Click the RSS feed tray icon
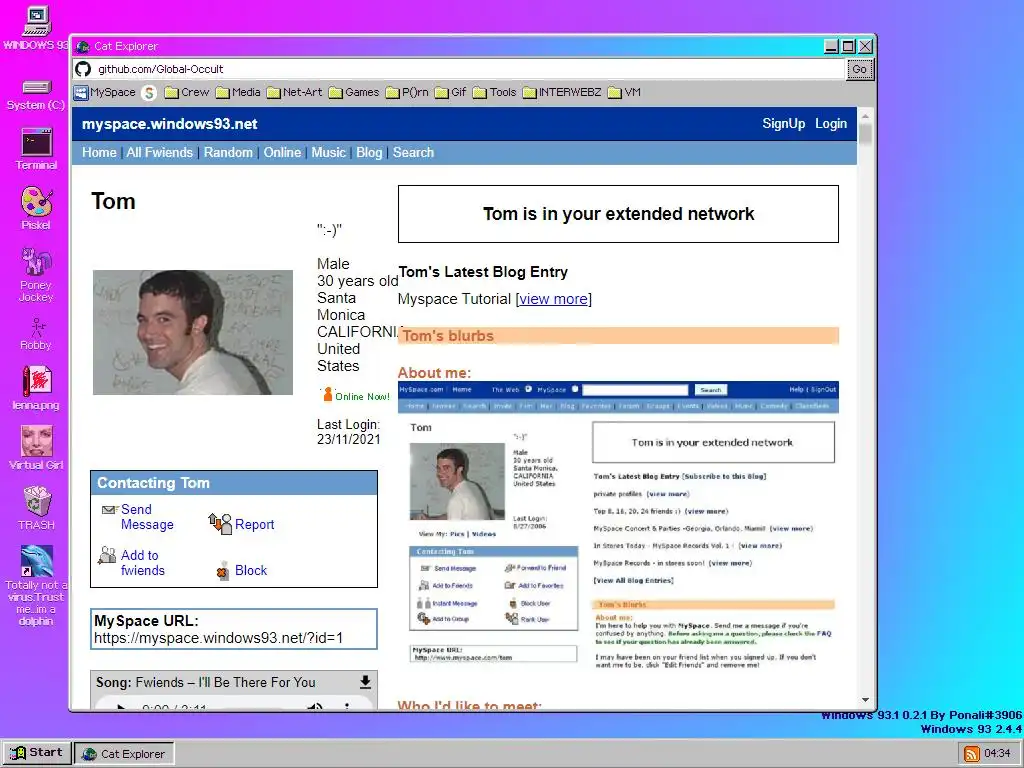 (x=972, y=754)
